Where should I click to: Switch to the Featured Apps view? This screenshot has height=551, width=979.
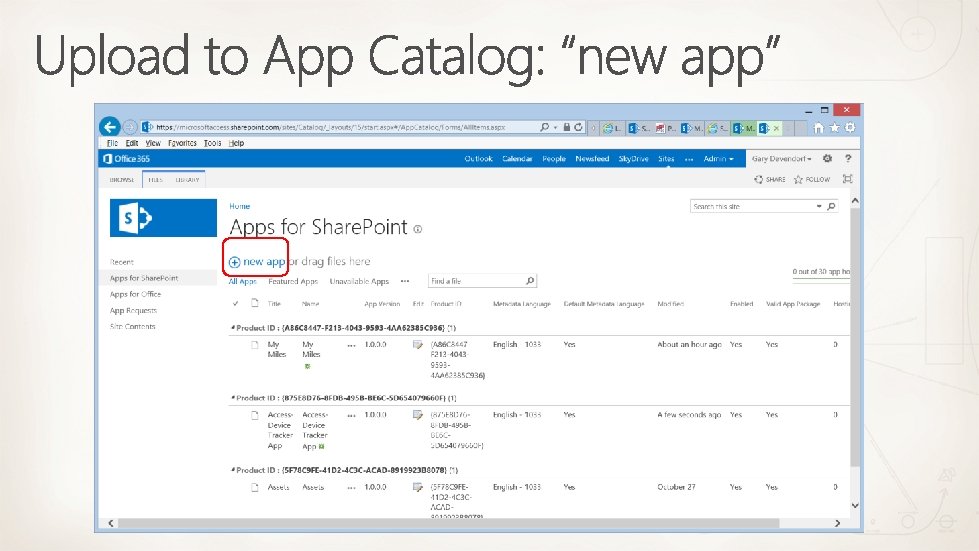tap(293, 281)
